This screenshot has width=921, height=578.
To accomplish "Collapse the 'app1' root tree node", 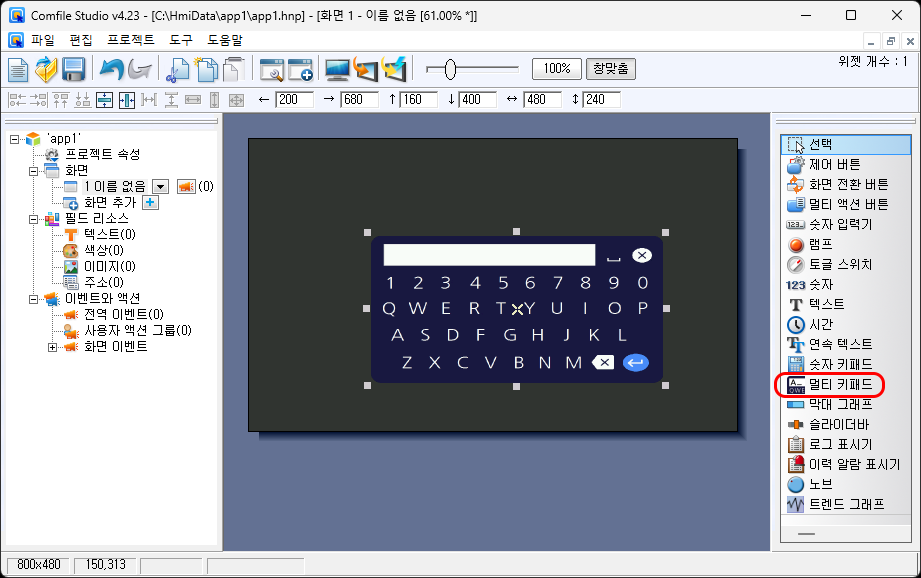I will [15, 139].
